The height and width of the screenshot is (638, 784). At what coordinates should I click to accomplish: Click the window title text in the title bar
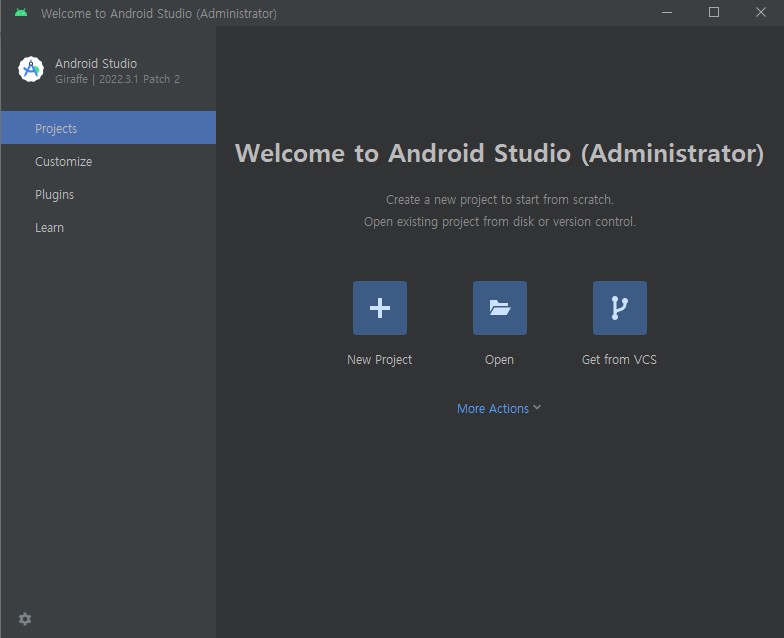158,14
